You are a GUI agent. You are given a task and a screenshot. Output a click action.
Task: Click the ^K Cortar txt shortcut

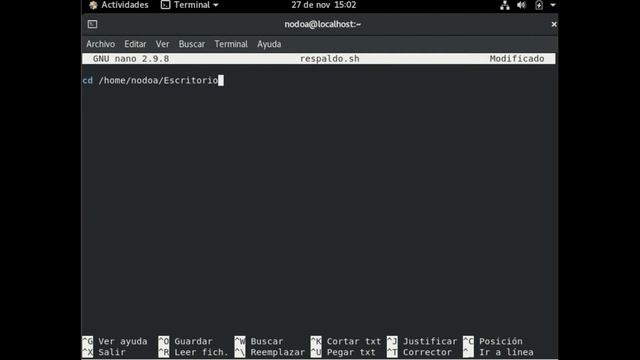(x=346, y=341)
